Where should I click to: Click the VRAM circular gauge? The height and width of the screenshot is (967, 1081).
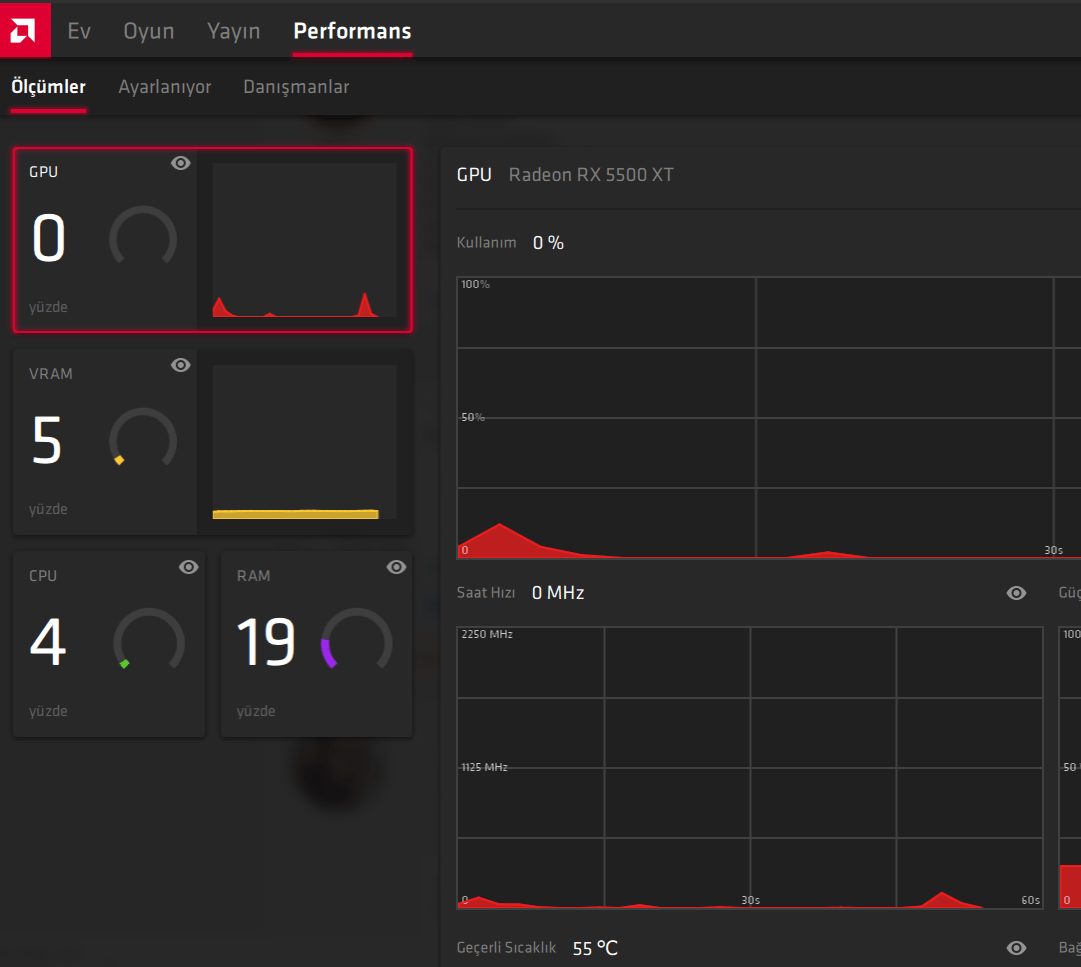point(143,438)
